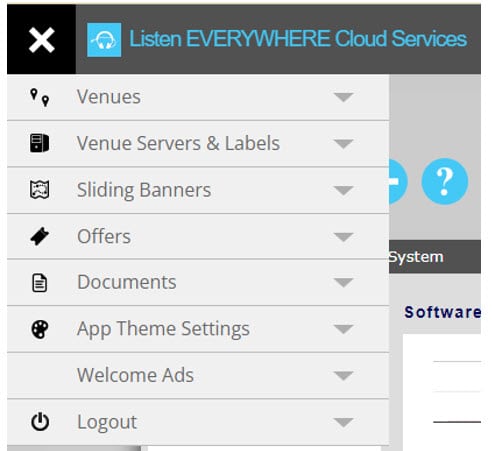Click the blue question mark help button

(x=445, y=182)
